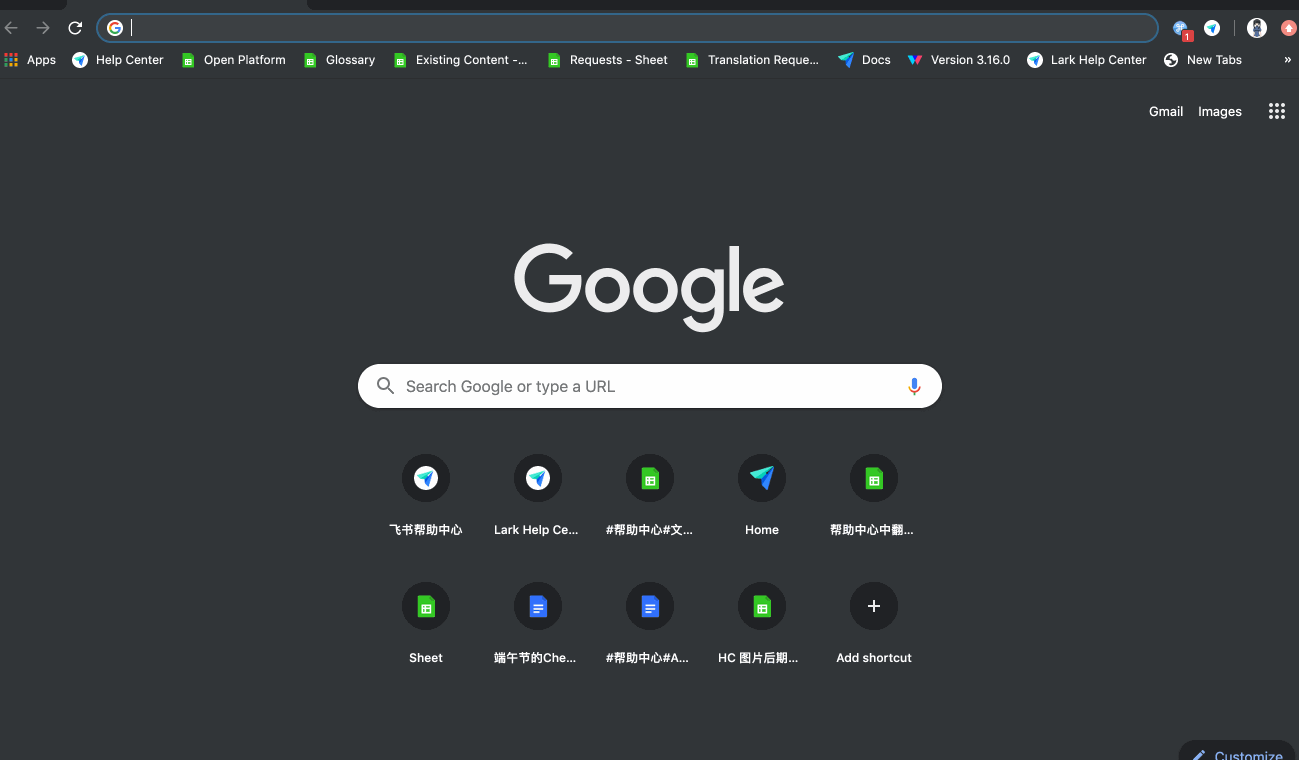Focus the browser address bar
The width and height of the screenshot is (1299, 760).
[x=640, y=28]
